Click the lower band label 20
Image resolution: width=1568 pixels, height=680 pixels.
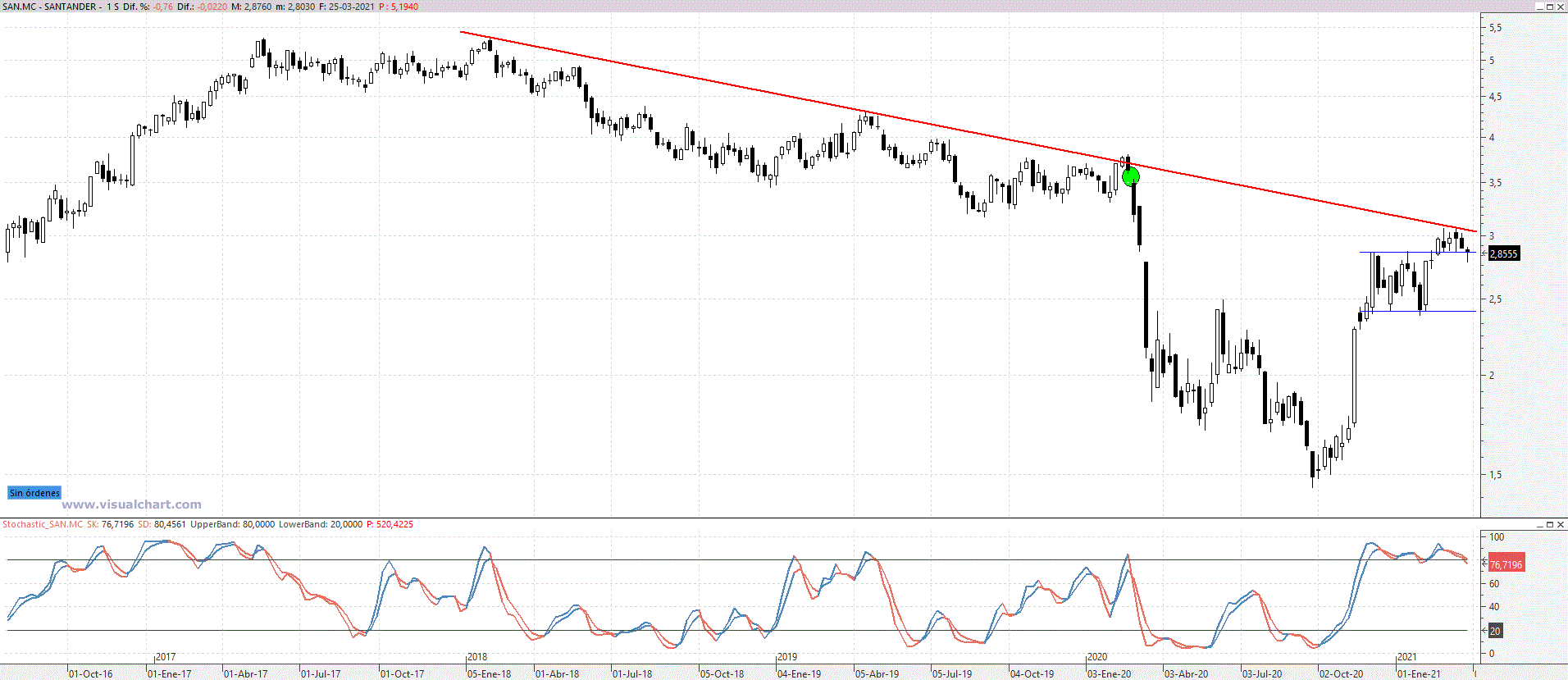(x=1495, y=631)
